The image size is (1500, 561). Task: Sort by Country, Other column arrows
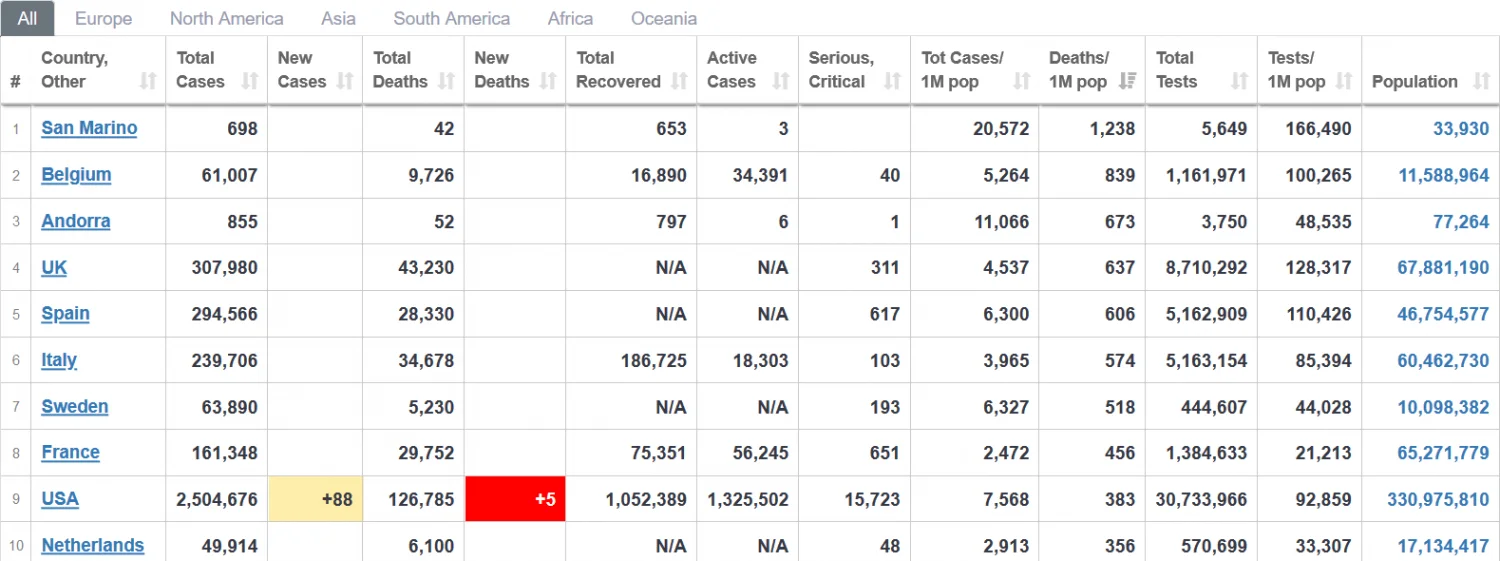point(148,82)
